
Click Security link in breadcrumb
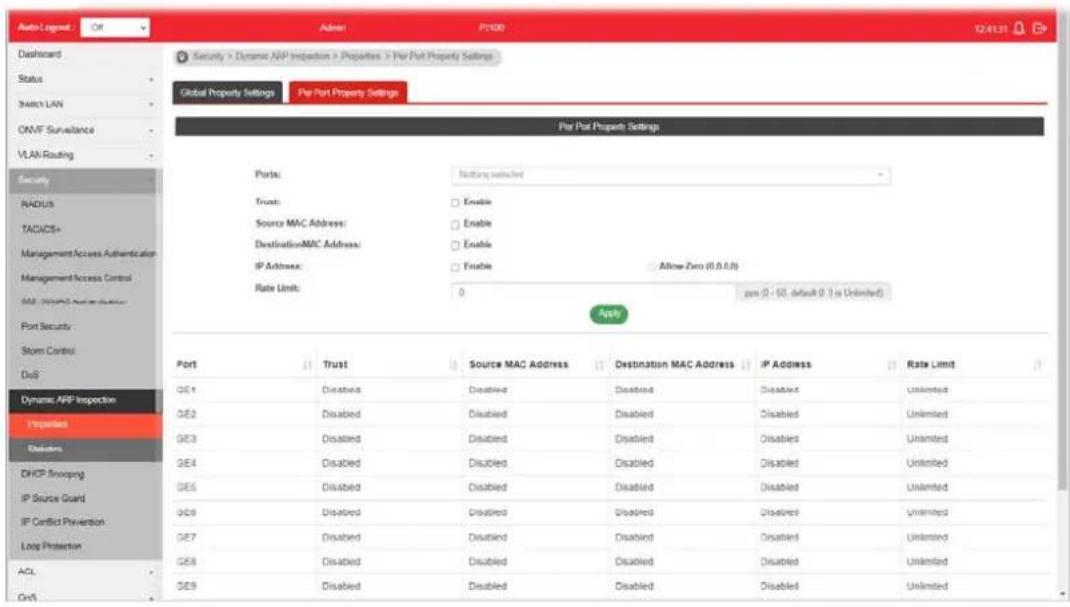coord(208,57)
